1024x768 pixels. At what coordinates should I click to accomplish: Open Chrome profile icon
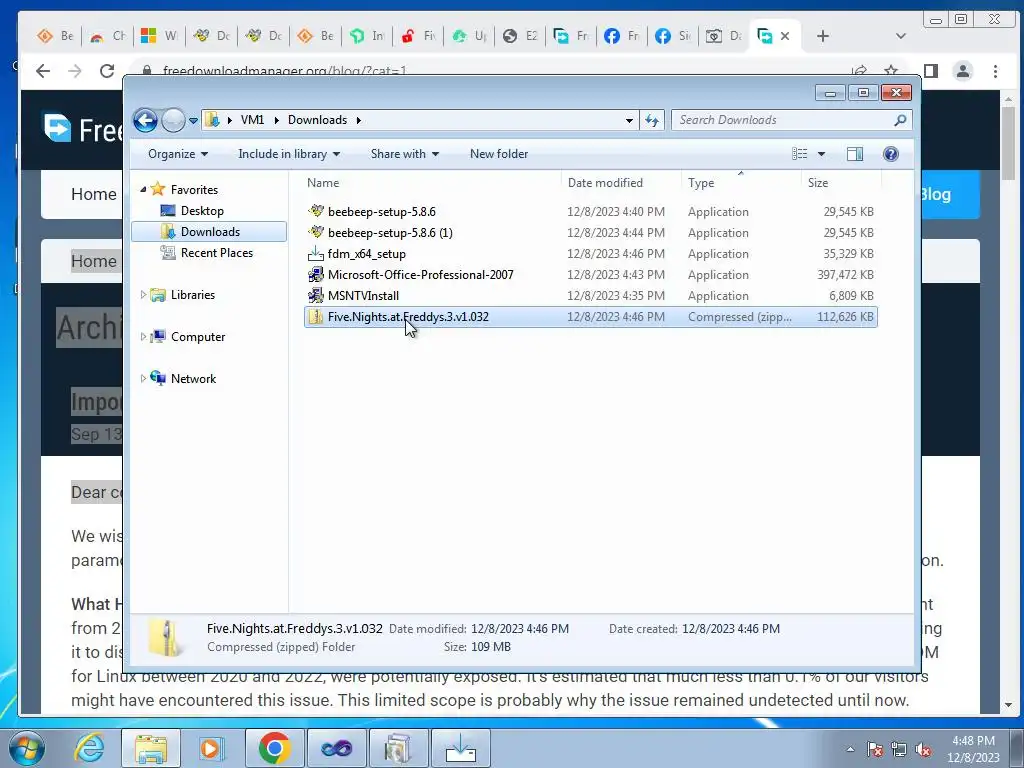pos(963,71)
